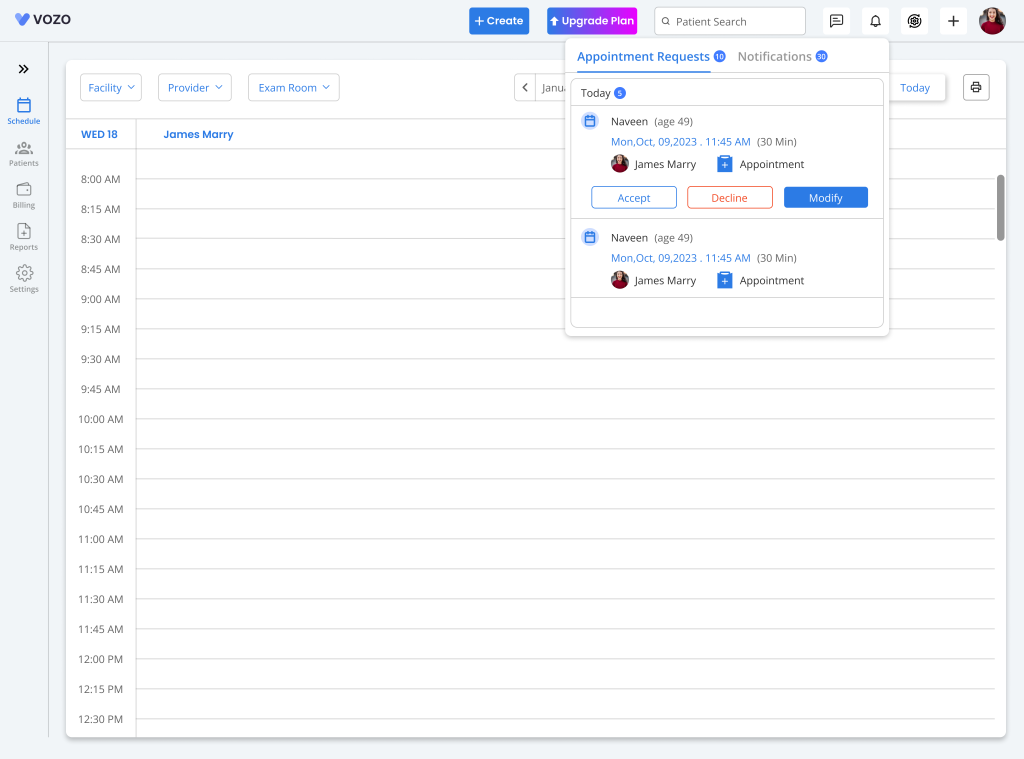Switch to Appointment Requests tab
Image resolution: width=1024 pixels, height=759 pixels.
[643, 57]
